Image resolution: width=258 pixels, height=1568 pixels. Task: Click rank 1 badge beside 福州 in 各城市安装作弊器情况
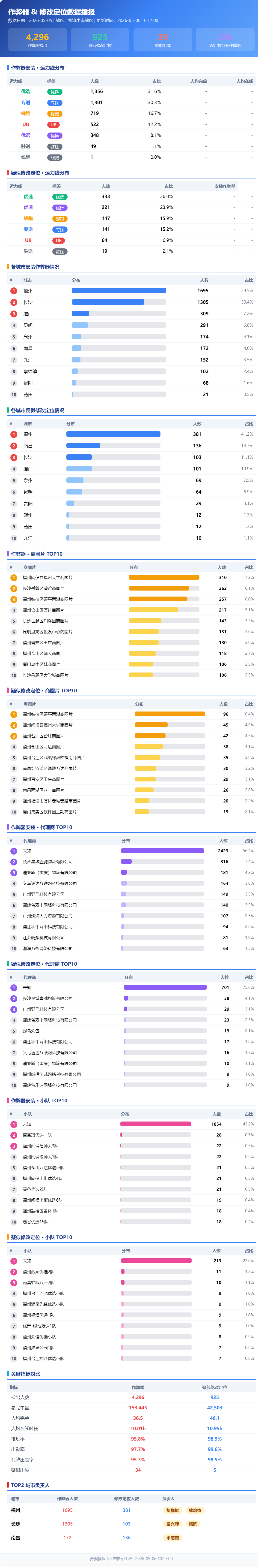(13, 290)
